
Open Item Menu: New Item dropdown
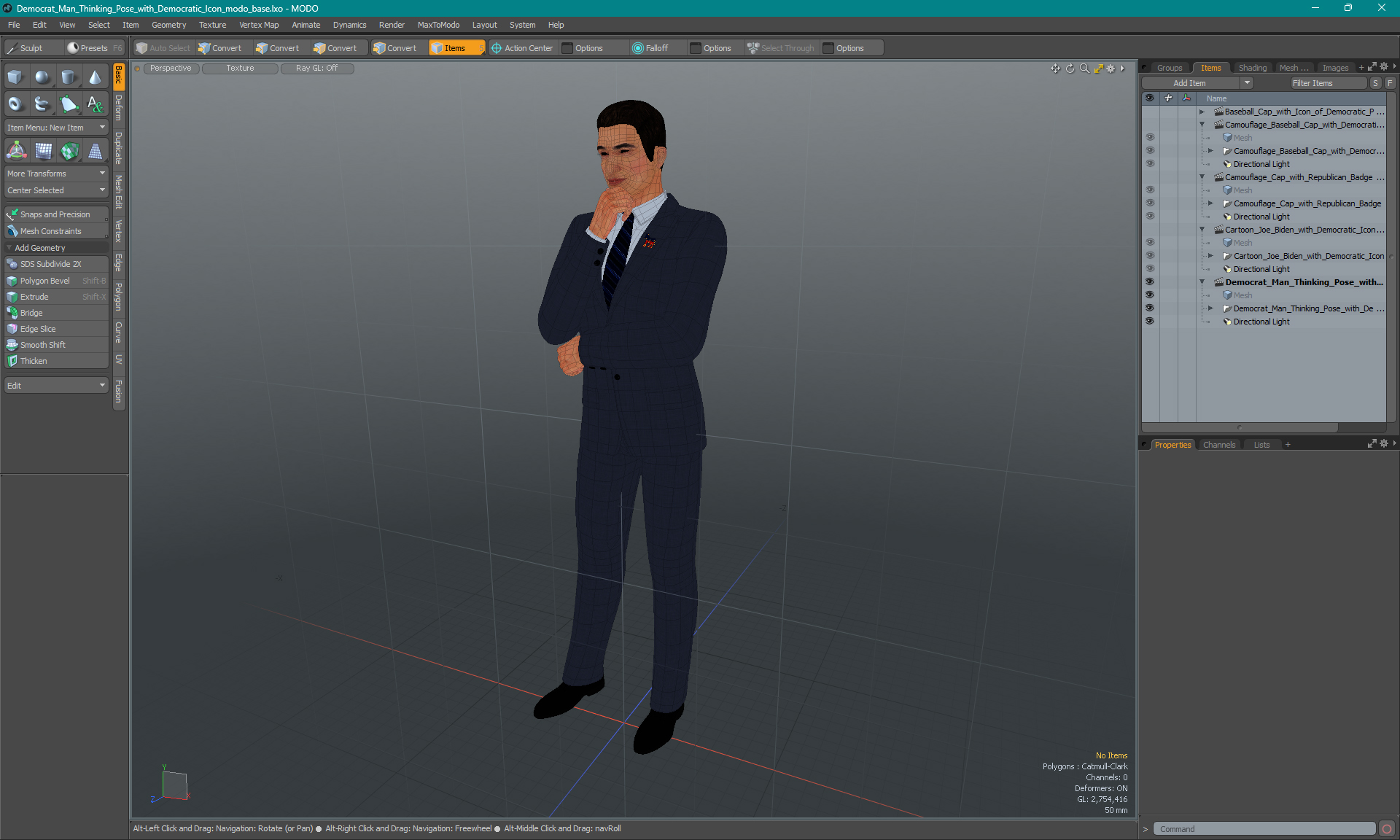pyautogui.click(x=56, y=128)
